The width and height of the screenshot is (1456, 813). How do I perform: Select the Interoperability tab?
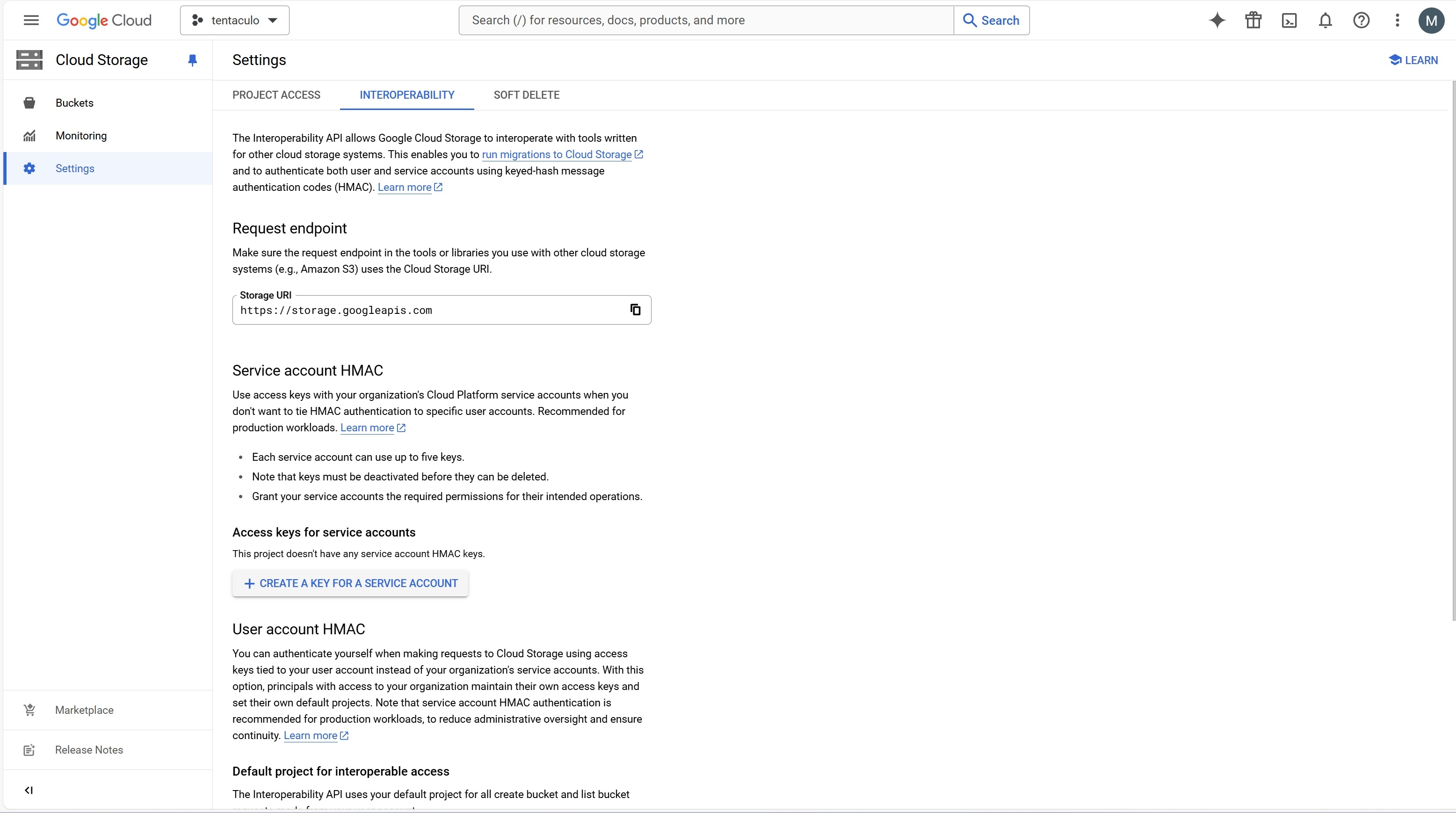(x=407, y=95)
